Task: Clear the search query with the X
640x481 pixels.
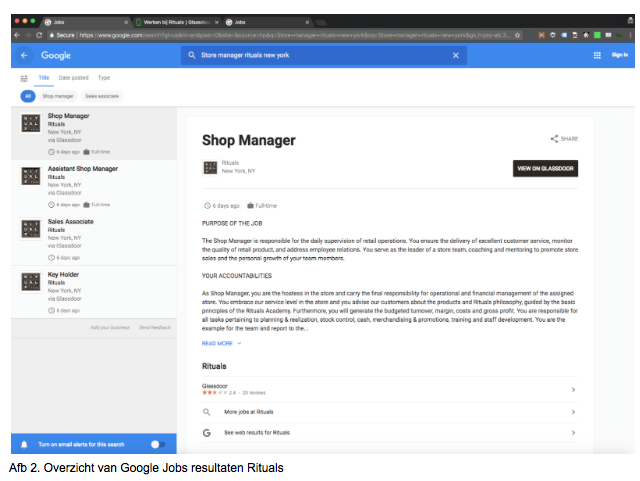Action: pos(456,55)
